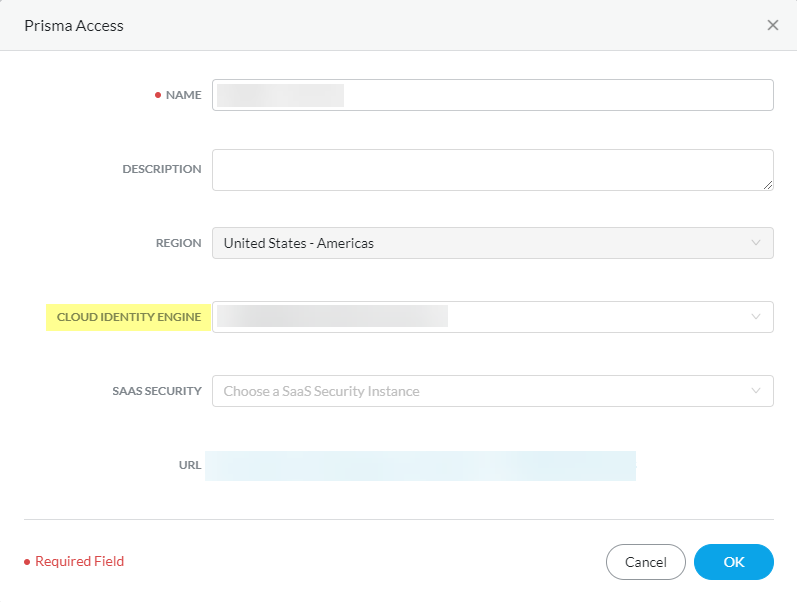Grab the Description box resize handle

pos(768,185)
